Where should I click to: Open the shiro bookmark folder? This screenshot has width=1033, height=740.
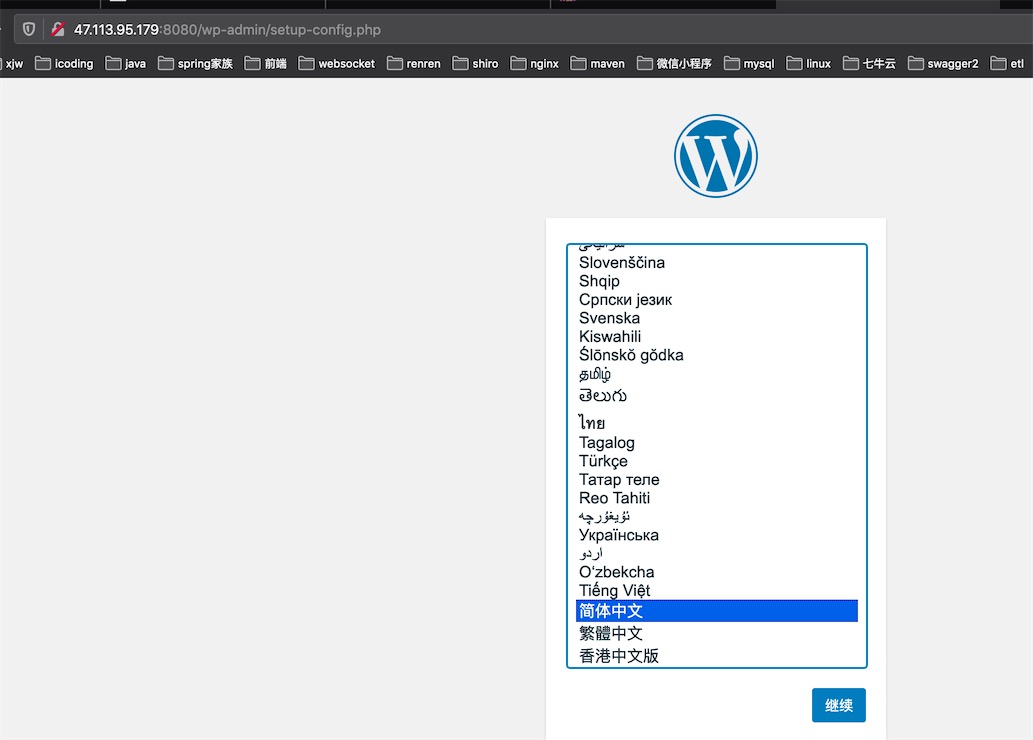(x=476, y=63)
